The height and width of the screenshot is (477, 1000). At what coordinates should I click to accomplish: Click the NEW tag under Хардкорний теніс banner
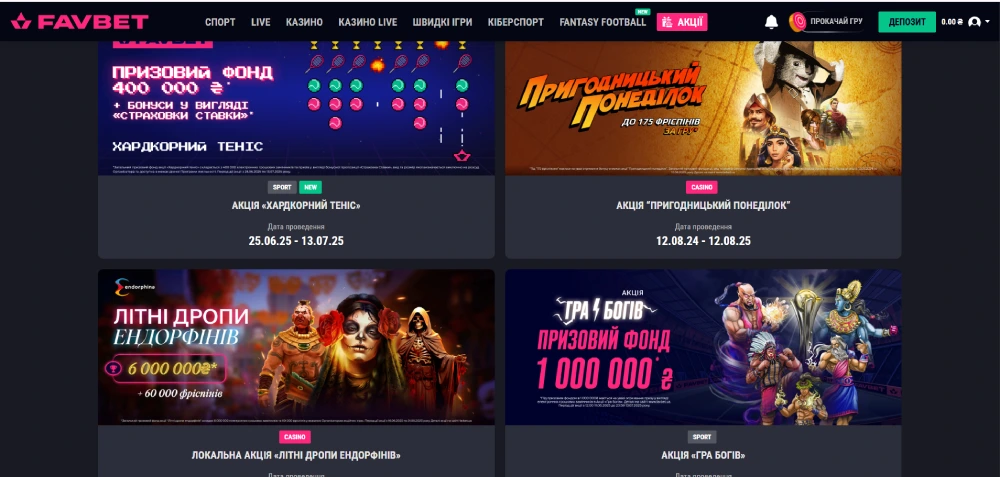pyautogui.click(x=311, y=187)
